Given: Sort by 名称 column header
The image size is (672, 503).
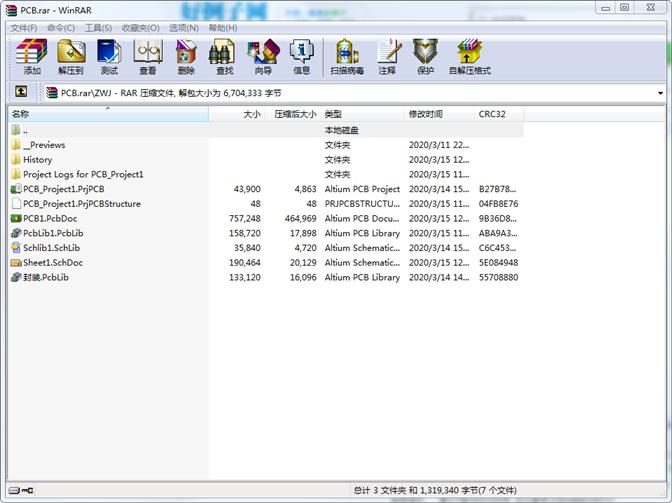Looking at the screenshot, I should pyautogui.click(x=108, y=114).
